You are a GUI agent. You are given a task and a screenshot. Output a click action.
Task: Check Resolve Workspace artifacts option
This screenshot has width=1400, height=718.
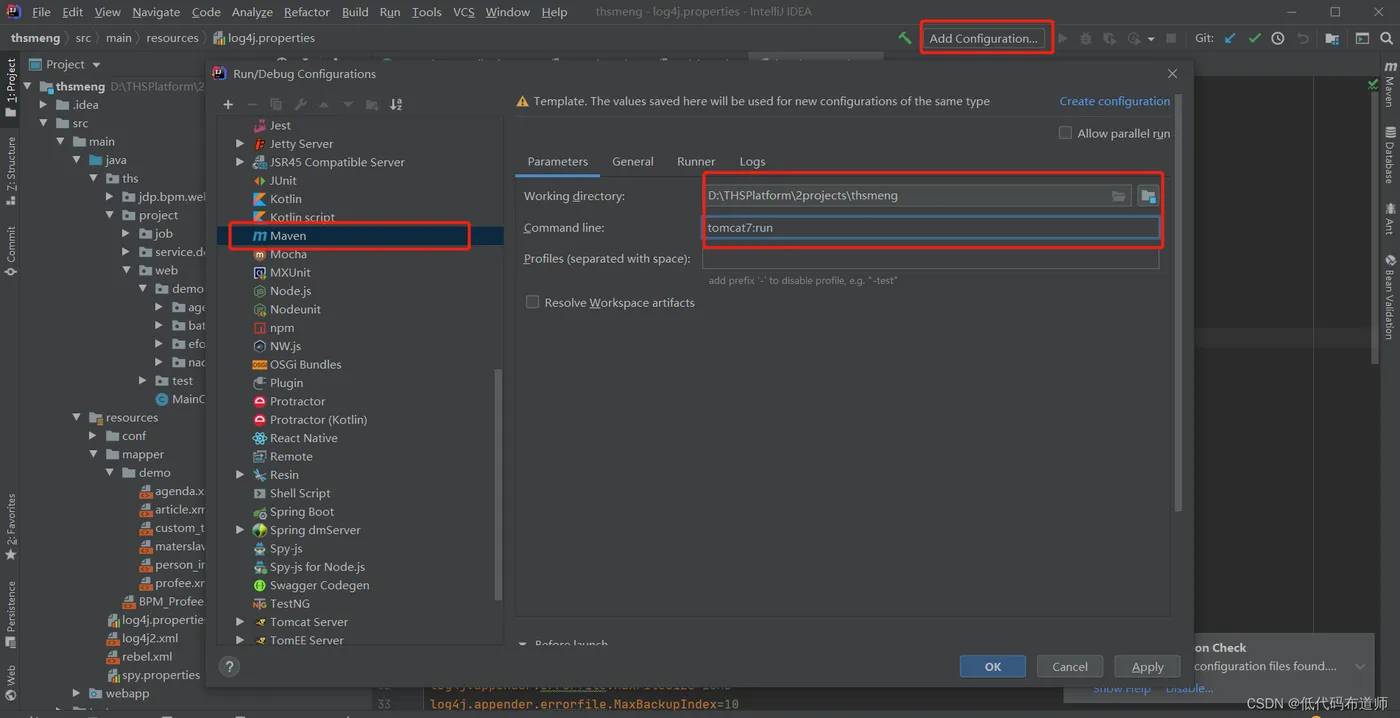pos(532,302)
